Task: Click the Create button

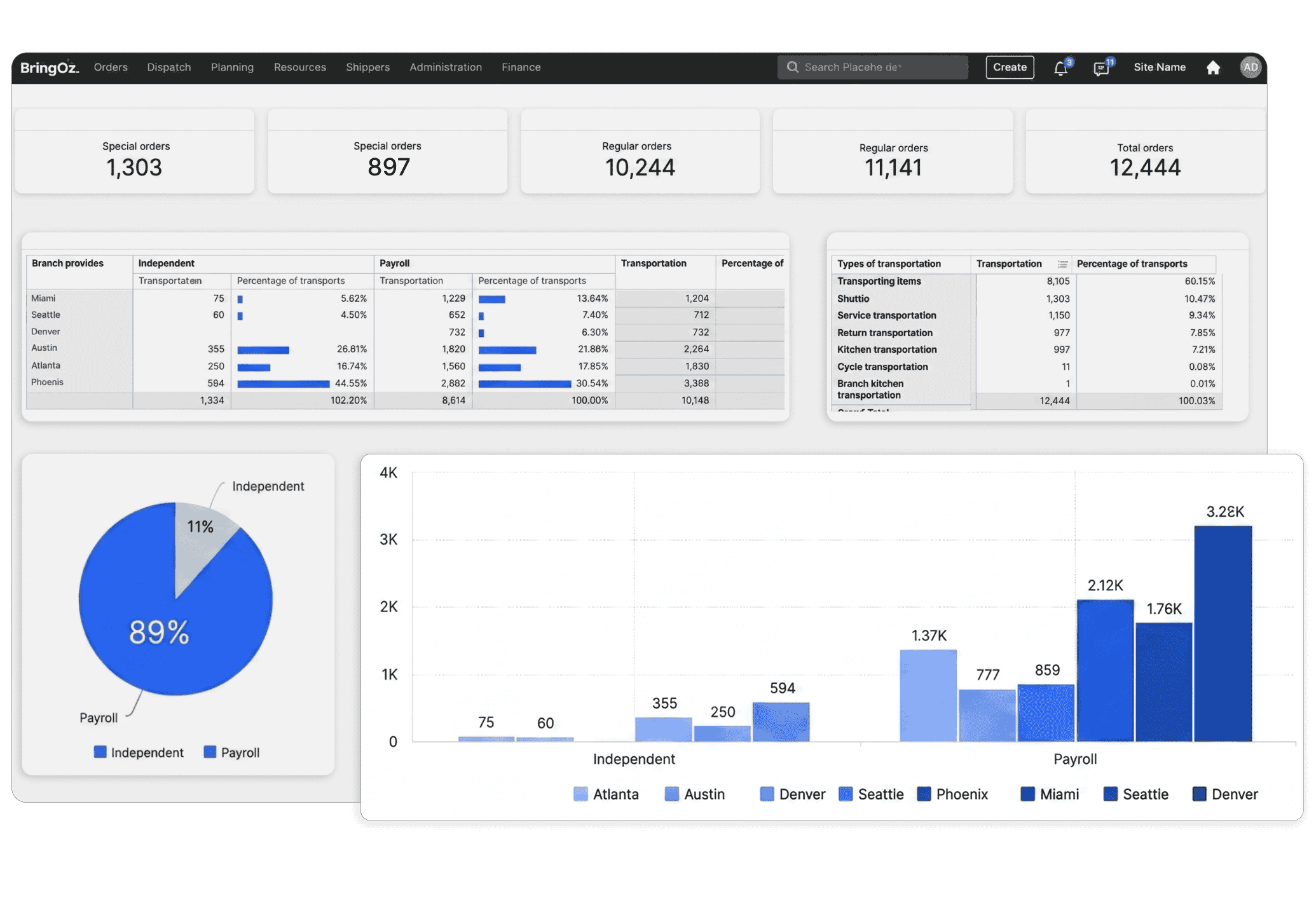Action: click(x=1010, y=67)
